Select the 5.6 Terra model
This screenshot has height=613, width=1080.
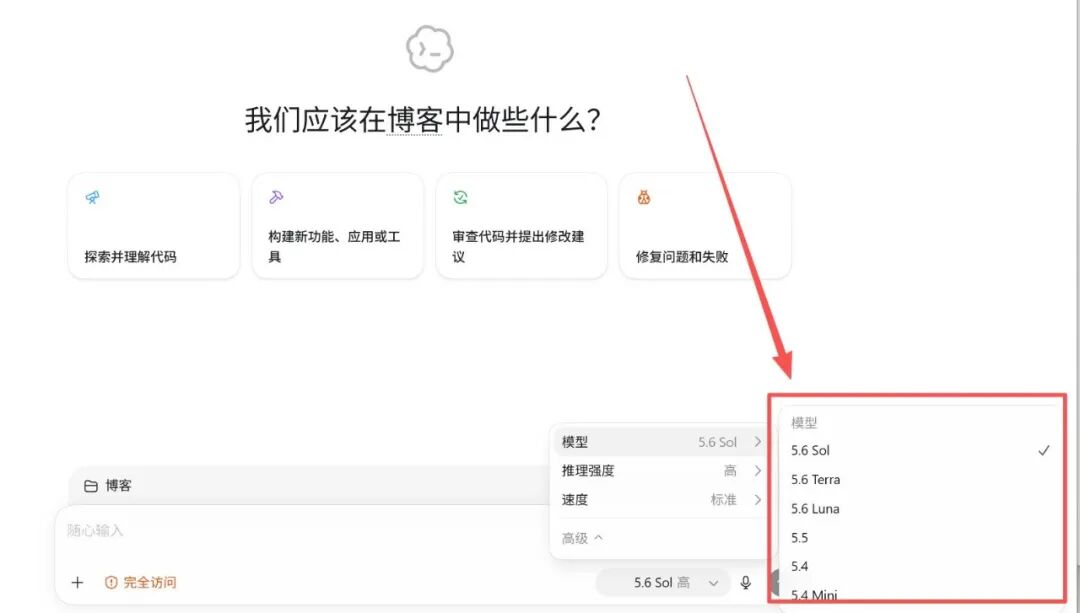pyautogui.click(x=921, y=479)
